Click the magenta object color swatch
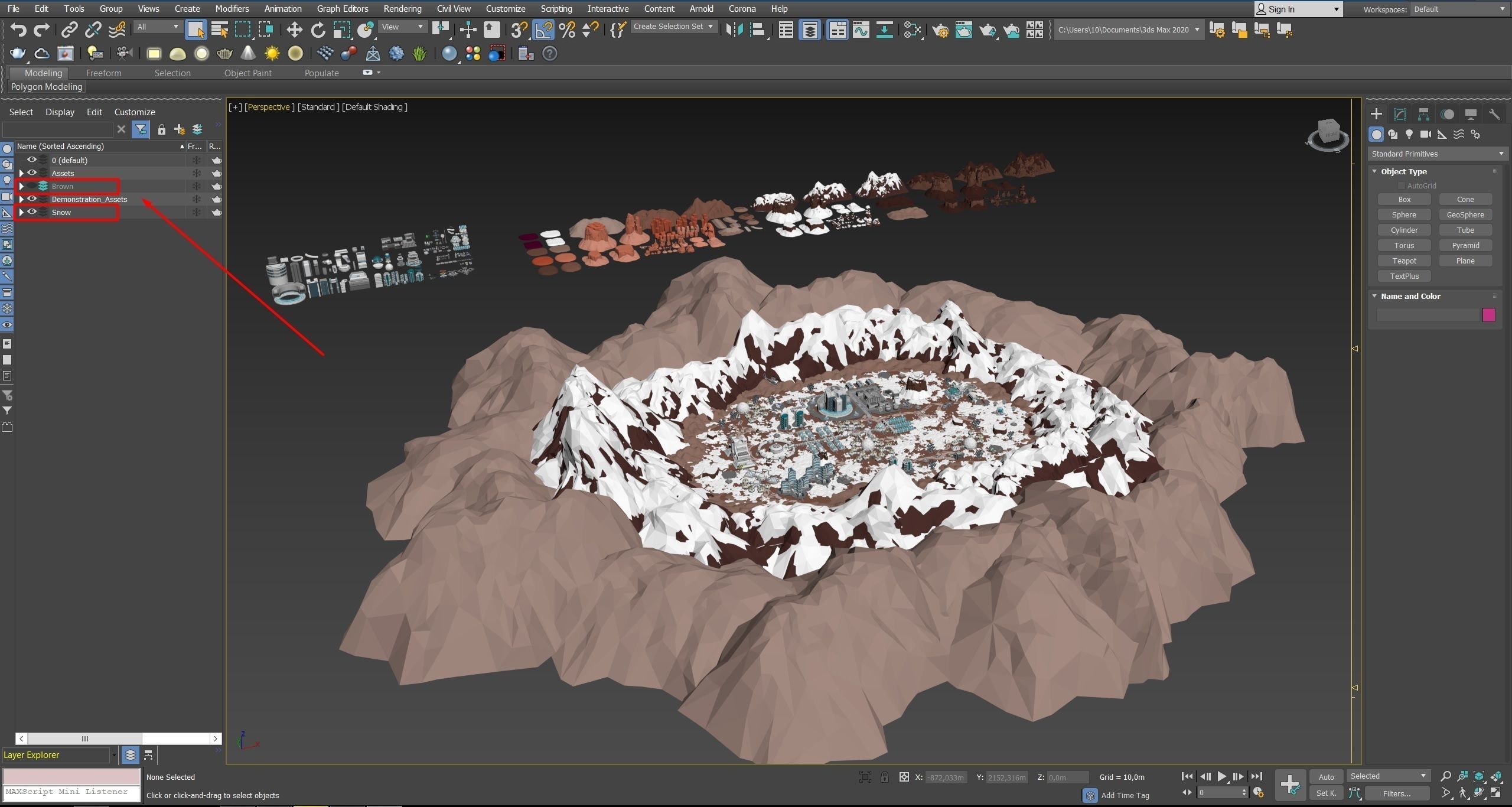This screenshot has height=807, width=1512. [x=1488, y=315]
